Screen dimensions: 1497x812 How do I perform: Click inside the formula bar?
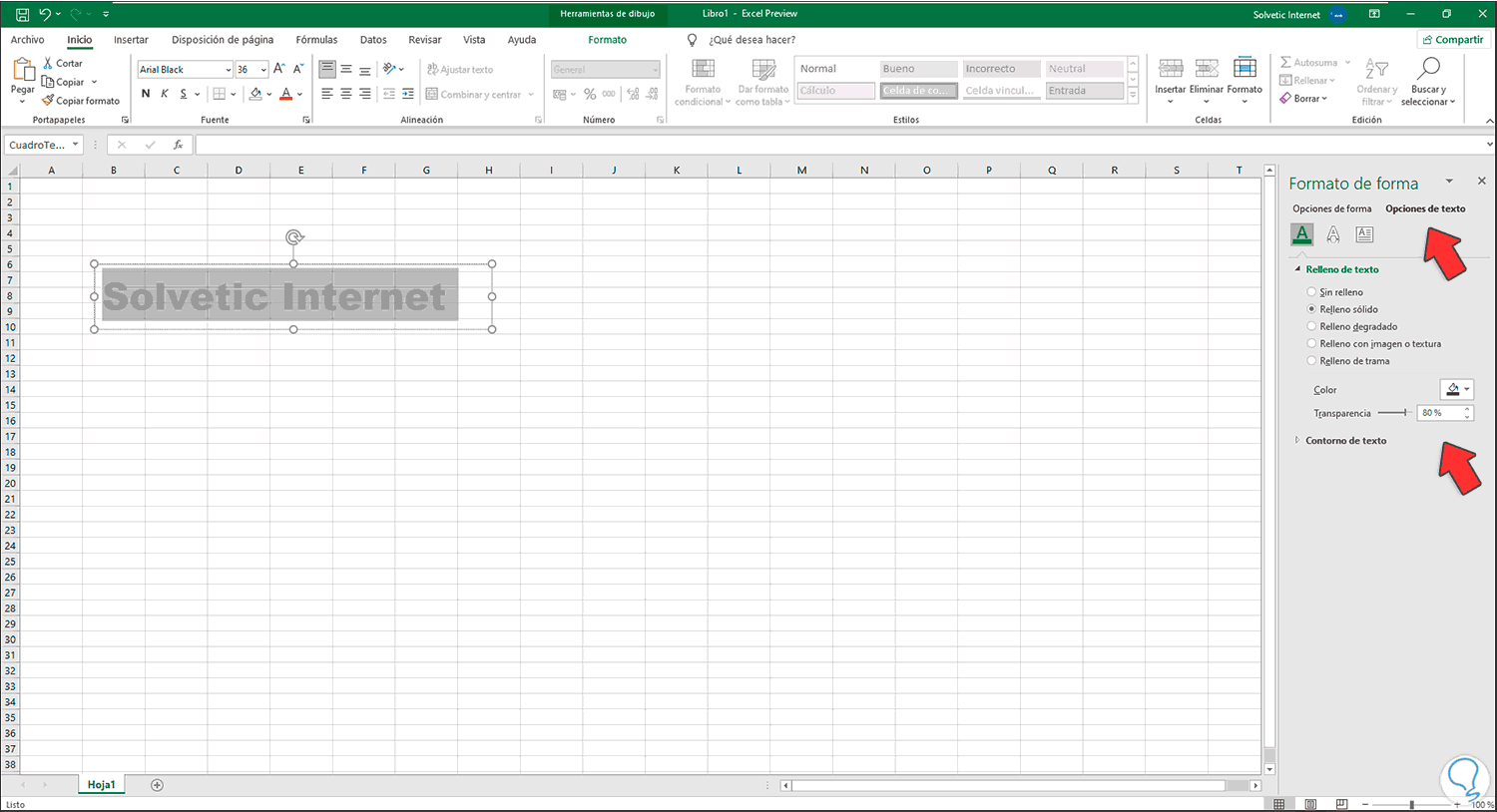838,145
